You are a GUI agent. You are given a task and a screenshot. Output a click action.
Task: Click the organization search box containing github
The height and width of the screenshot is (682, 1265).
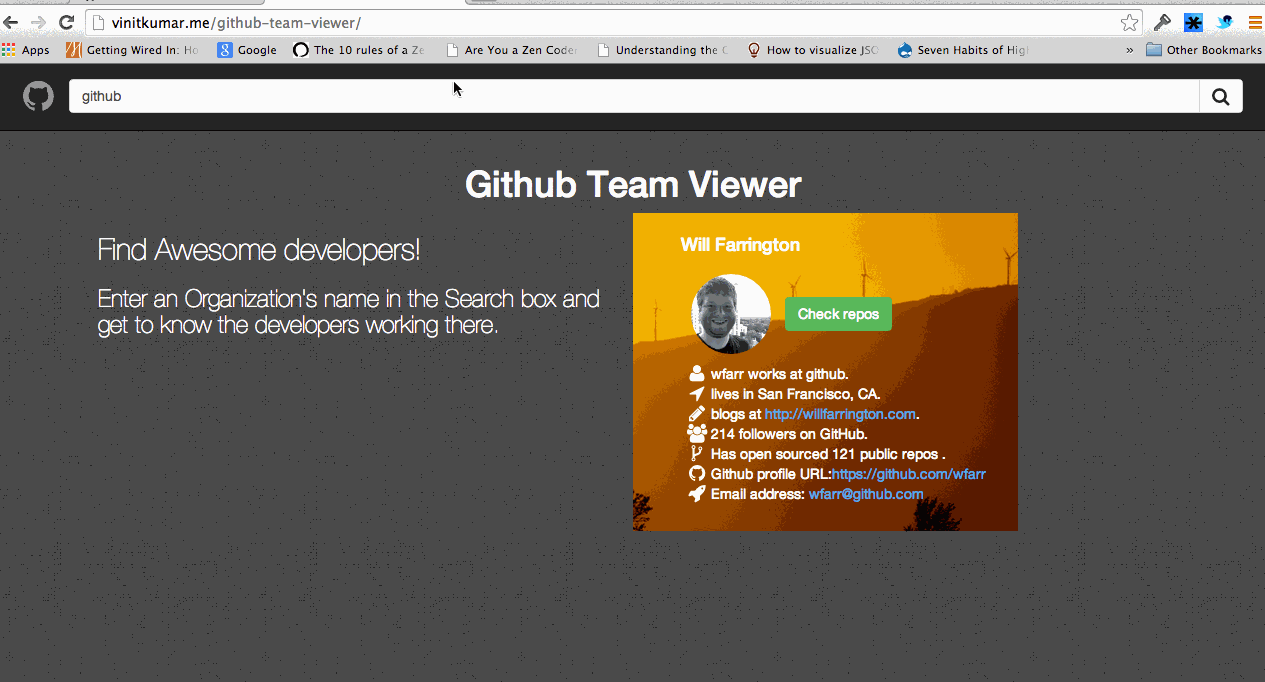(x=633, y=96)
